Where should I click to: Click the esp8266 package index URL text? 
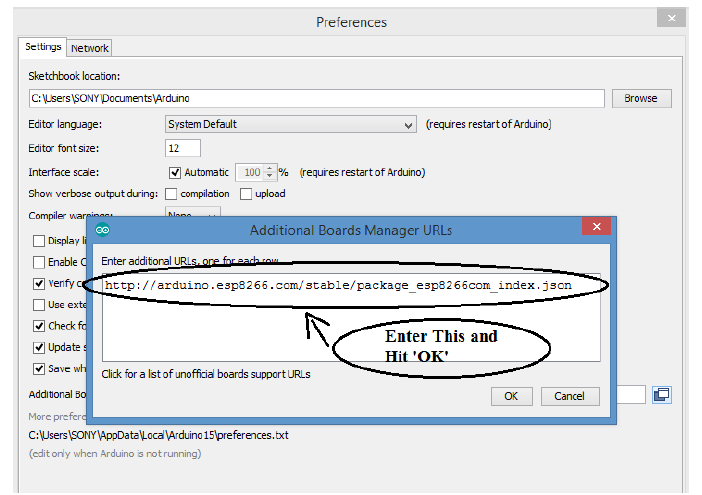point(338,285)
